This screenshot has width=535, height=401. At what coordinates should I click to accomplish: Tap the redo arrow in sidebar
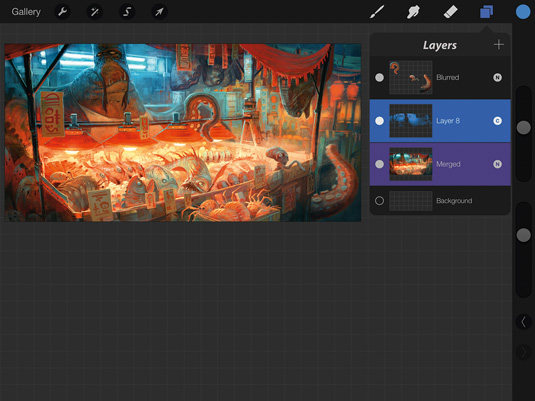click(523, 352)
